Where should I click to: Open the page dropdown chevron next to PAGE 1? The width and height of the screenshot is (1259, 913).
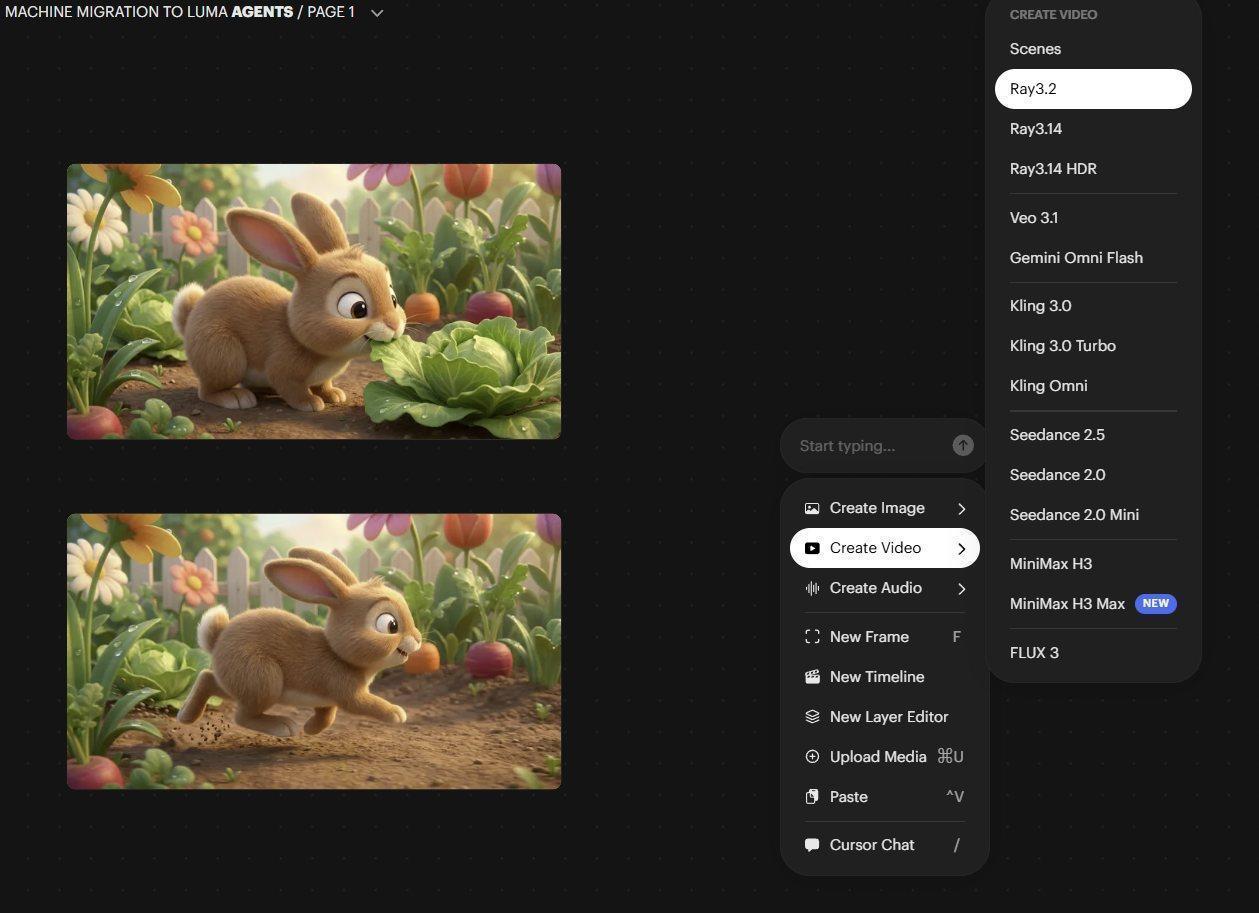pyautogui.click(x=377, y=13)
